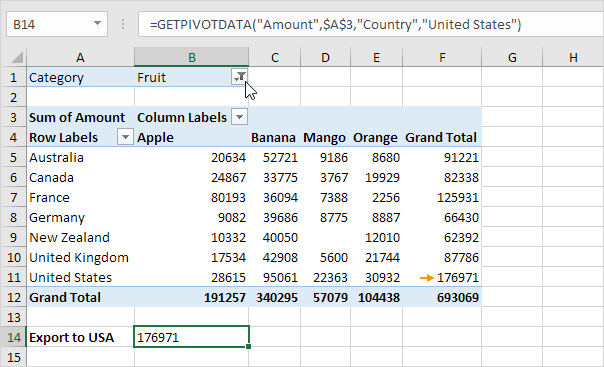Screen dimensions: 604x367
Task: Click France Apple value 80193
Action: [191, 197]
